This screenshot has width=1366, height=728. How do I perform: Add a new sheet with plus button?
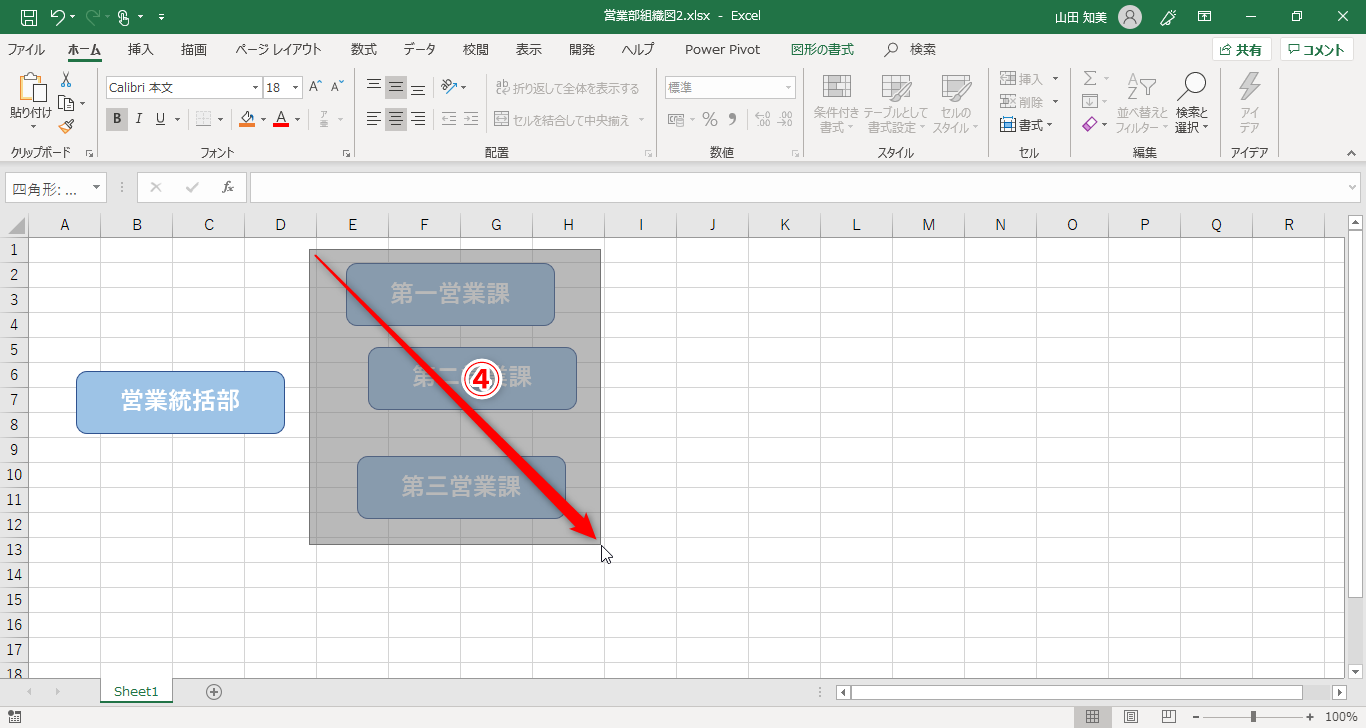(x=213, y=691)
